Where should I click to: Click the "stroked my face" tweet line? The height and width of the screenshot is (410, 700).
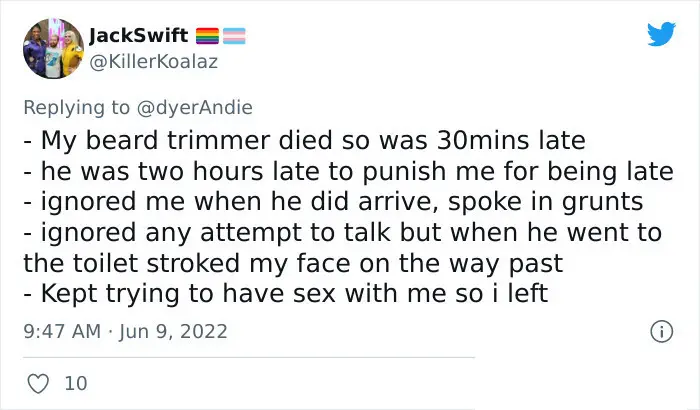point(293,263)
